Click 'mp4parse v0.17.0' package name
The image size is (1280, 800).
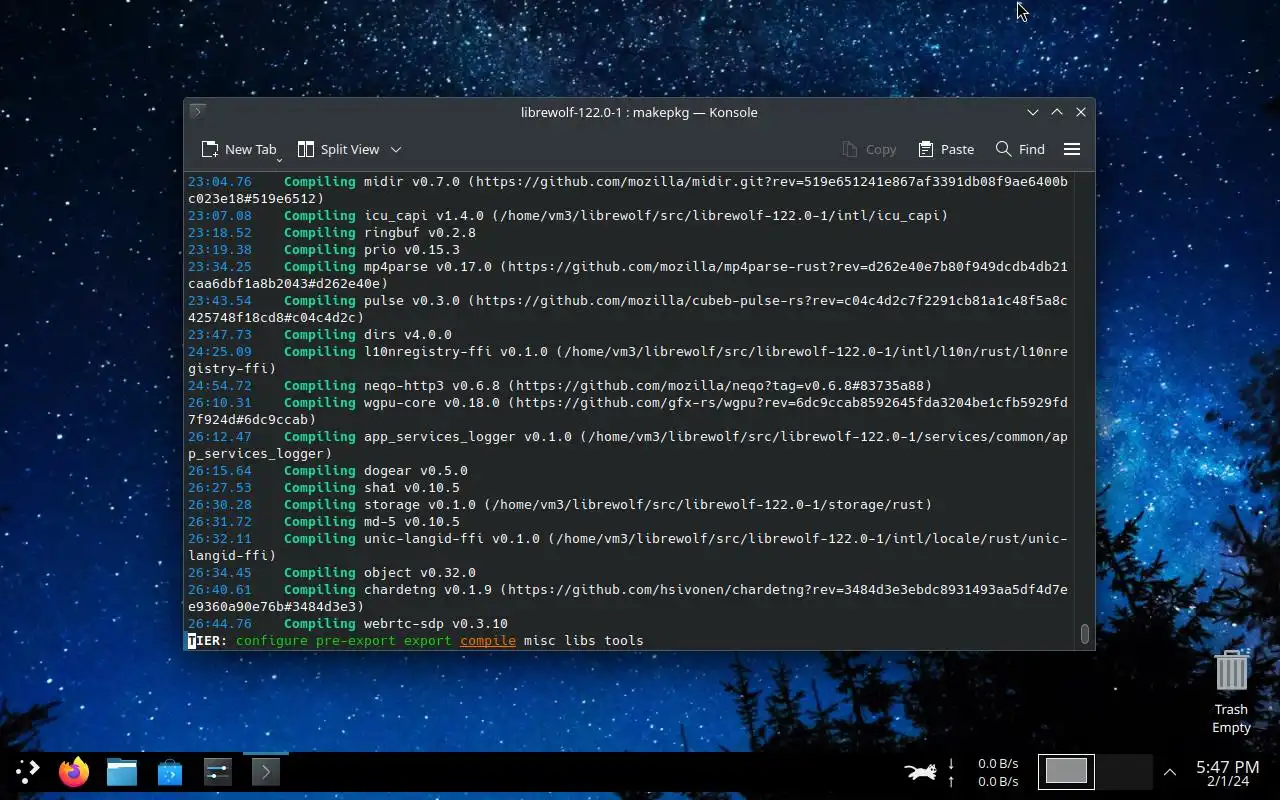(x=428, y=266)
